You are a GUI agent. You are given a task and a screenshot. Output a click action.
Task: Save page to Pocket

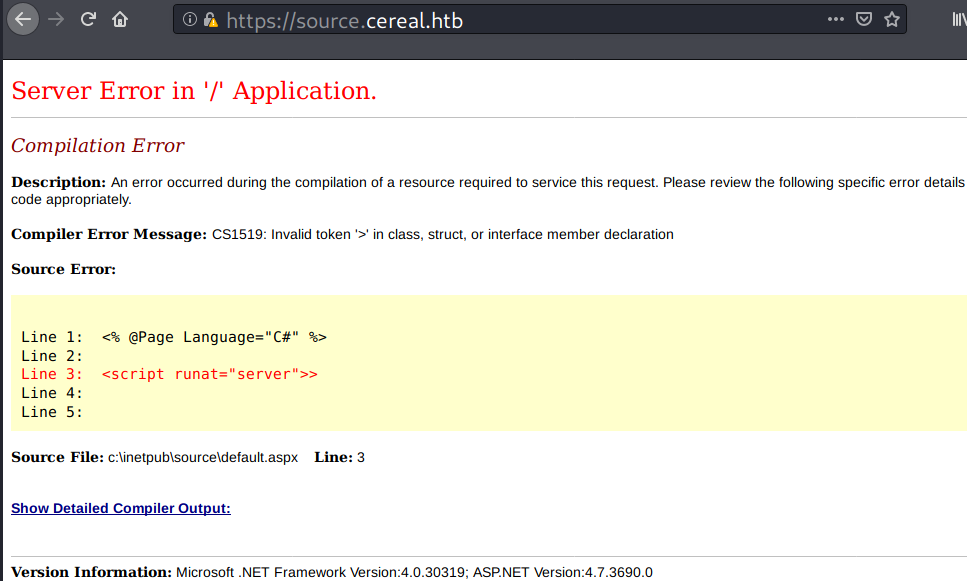(x=864, y=19)
